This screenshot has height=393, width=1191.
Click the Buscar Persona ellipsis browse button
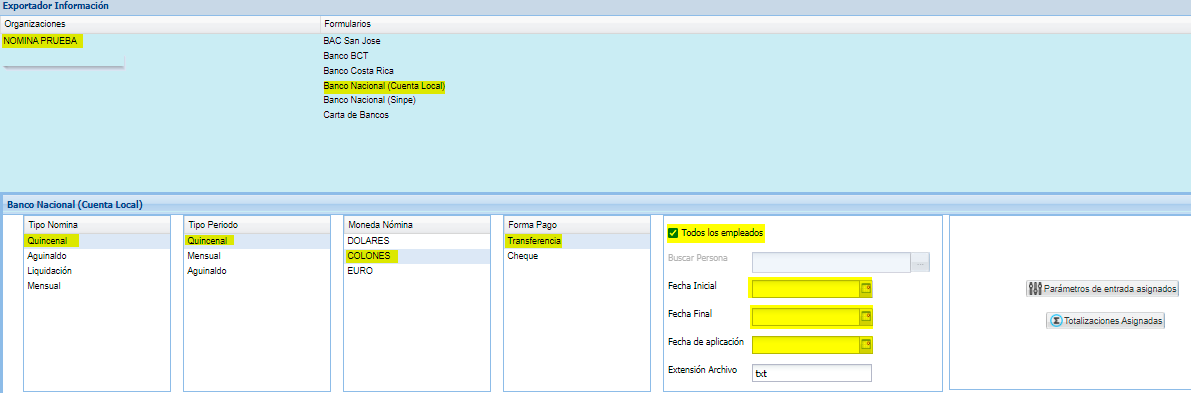click(x=921, y=263)
